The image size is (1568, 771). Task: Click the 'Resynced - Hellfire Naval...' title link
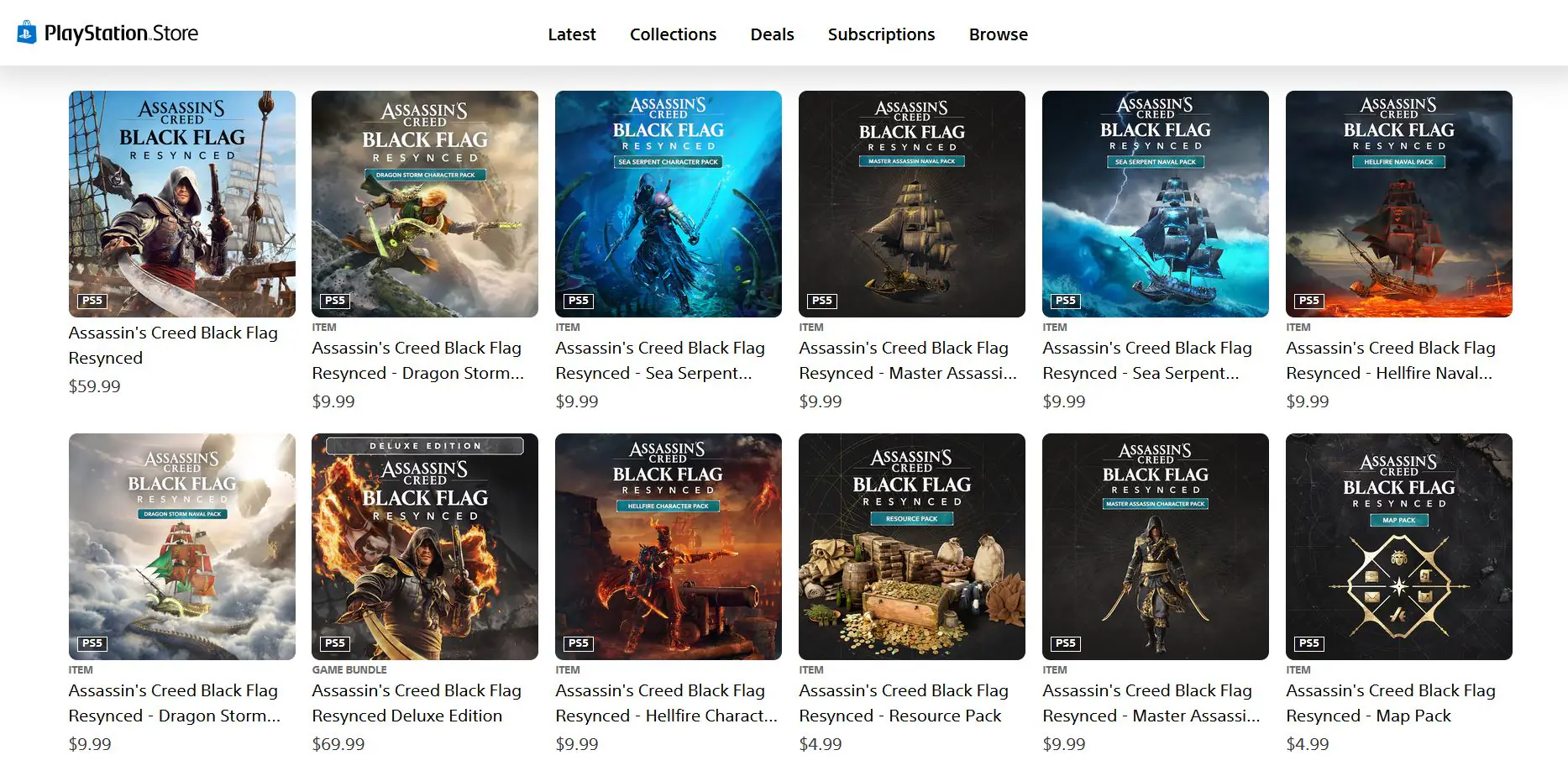pos(1391,360)
